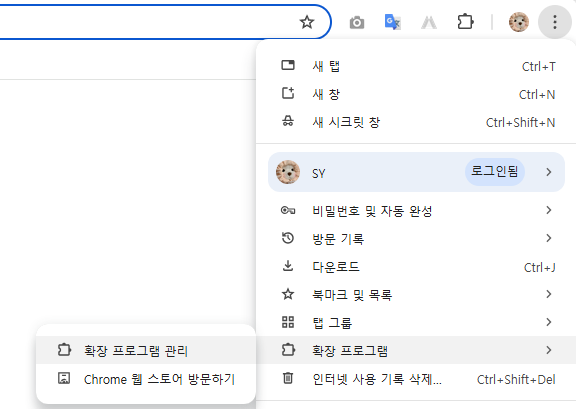Open 비밀번호 및 자동 완성
The width and height of the screenshot is (576, 409).
[416, 211]
